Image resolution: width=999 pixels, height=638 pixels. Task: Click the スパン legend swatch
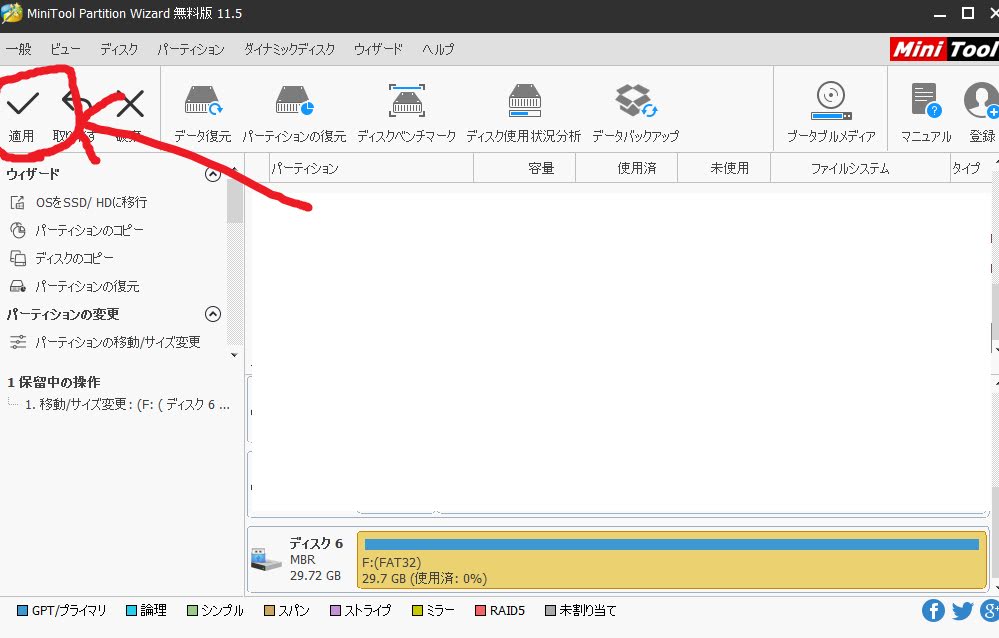point(270,611)
